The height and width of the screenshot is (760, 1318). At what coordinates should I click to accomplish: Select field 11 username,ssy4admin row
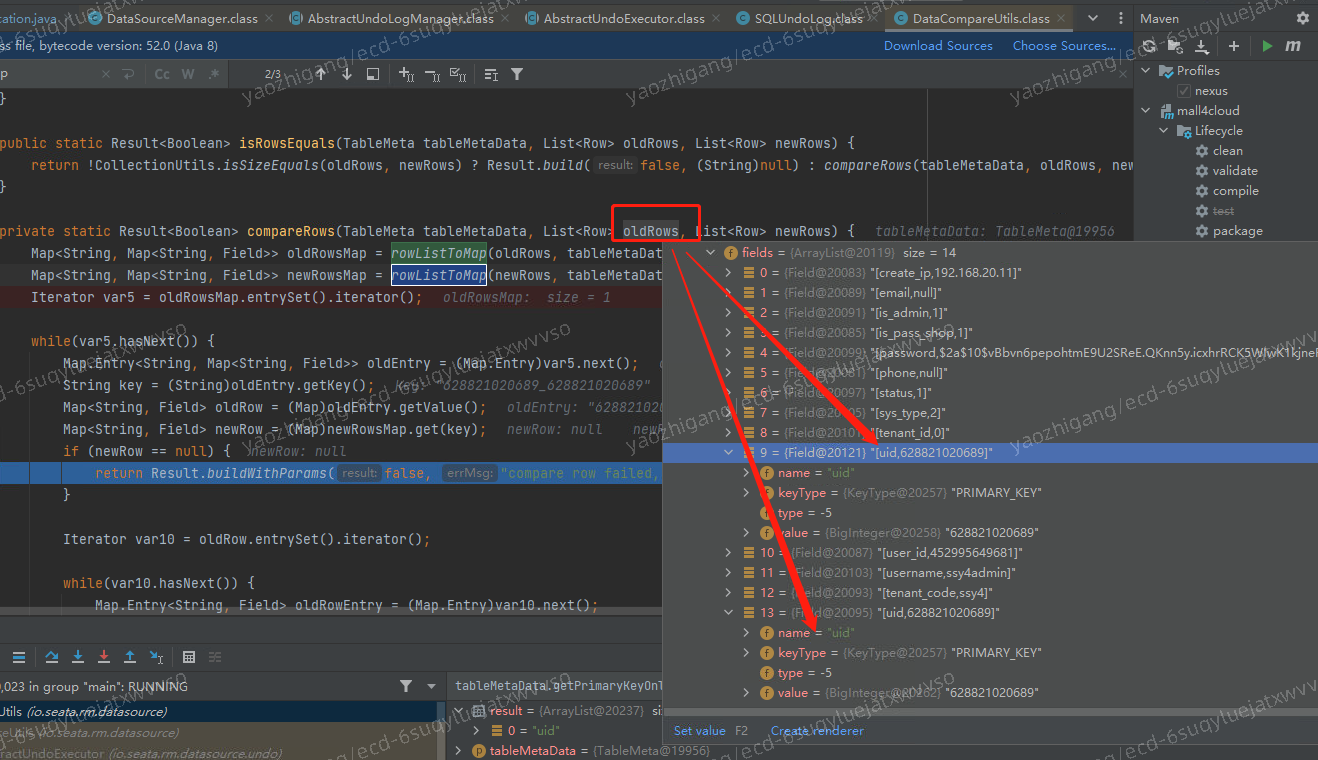(x=990, y=573)
